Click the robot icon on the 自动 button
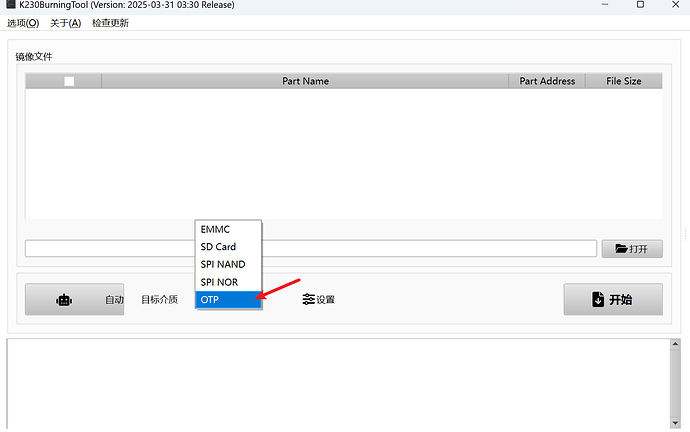Viewport: 690px width, 432px height. (x=64, y=299)
